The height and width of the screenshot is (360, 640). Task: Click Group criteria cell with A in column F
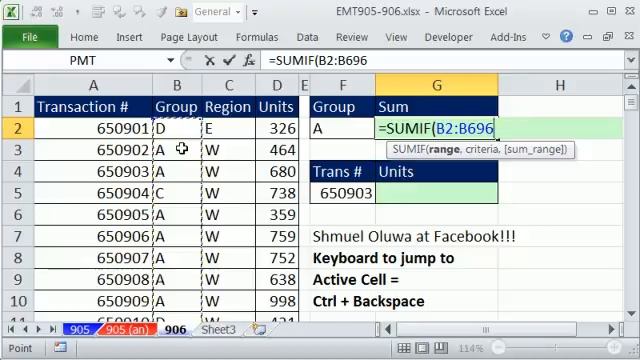point(342,129)
